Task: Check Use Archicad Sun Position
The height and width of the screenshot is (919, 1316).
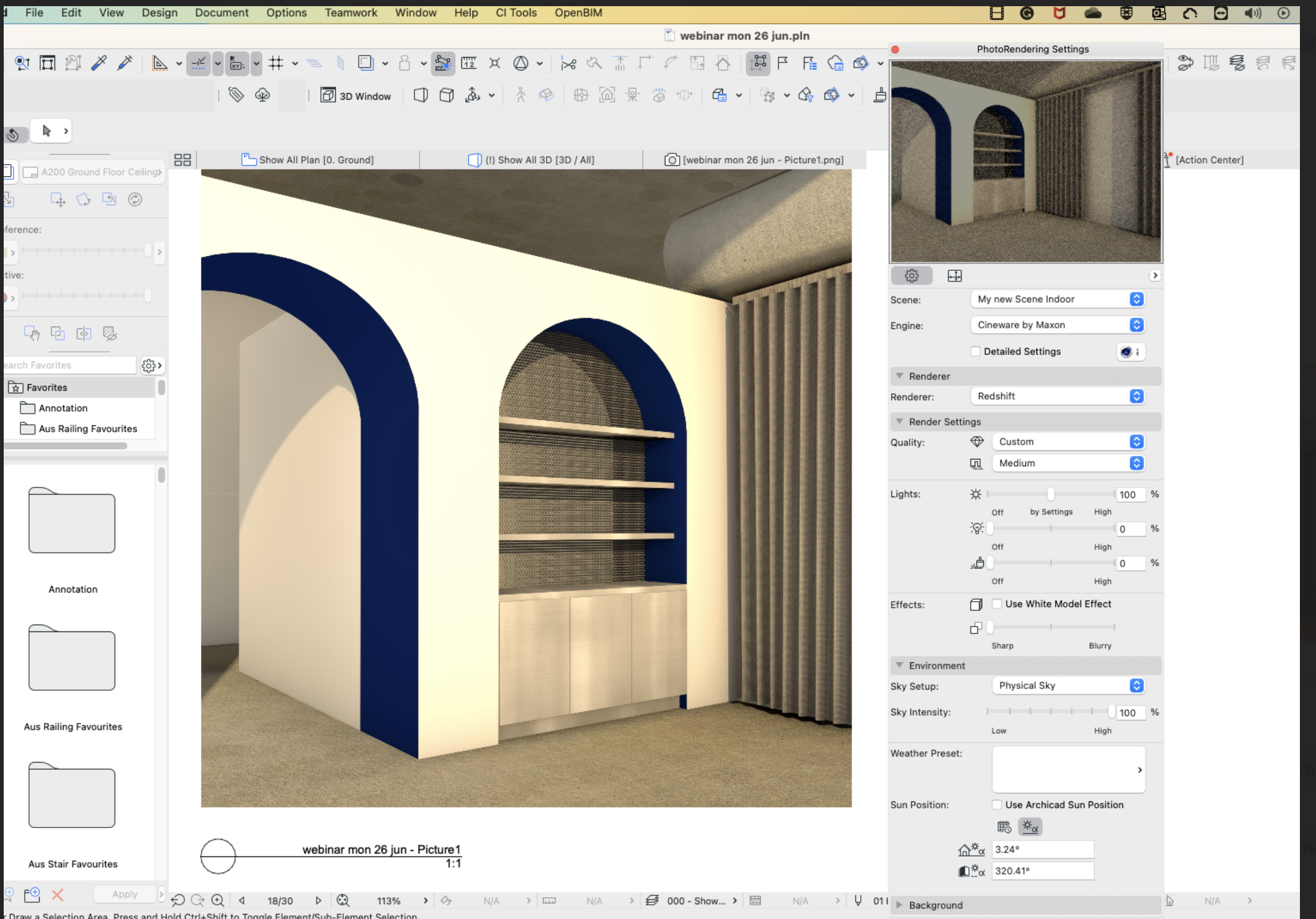Action: [x=997, y=805]
